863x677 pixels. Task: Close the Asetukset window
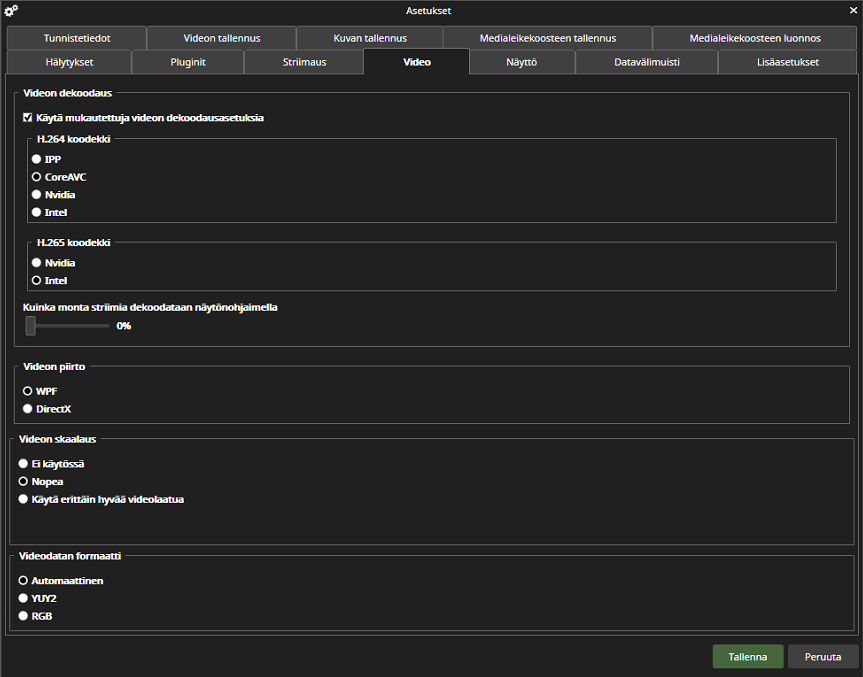[x=852, y=10]
